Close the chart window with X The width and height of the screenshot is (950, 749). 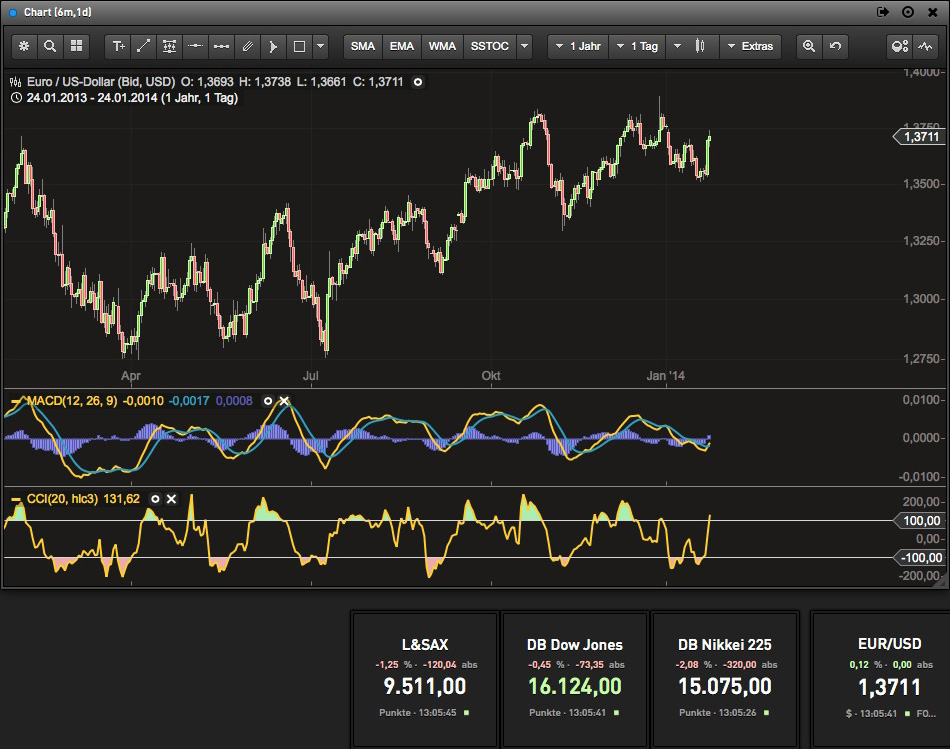(932, 12)
